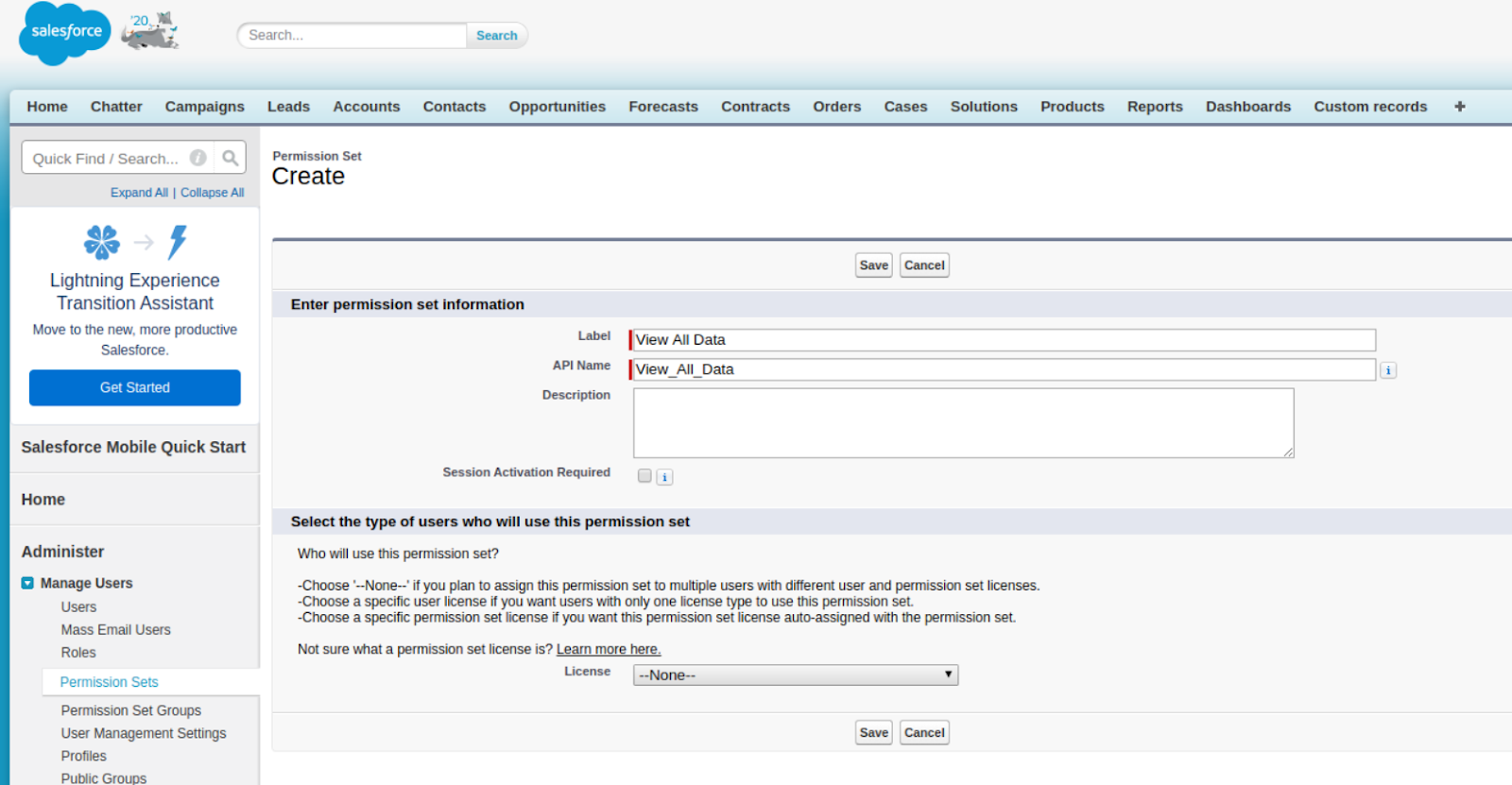
Task: Click the Quick Find info icon
Action: click(198, 158)
